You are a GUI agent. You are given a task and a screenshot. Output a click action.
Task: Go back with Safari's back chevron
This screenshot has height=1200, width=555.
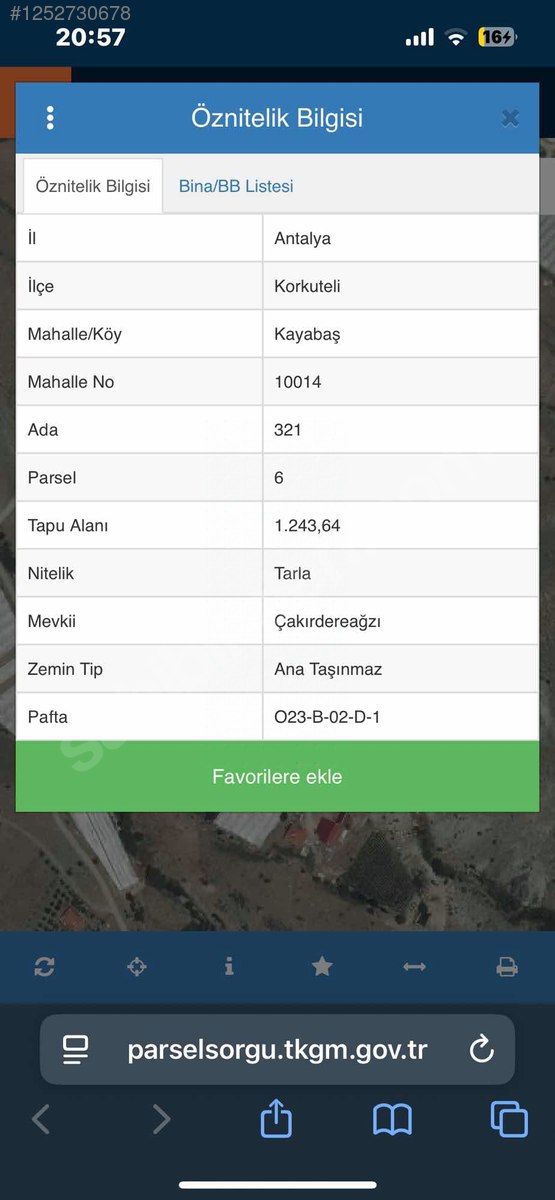click(x=41, y=1119)
